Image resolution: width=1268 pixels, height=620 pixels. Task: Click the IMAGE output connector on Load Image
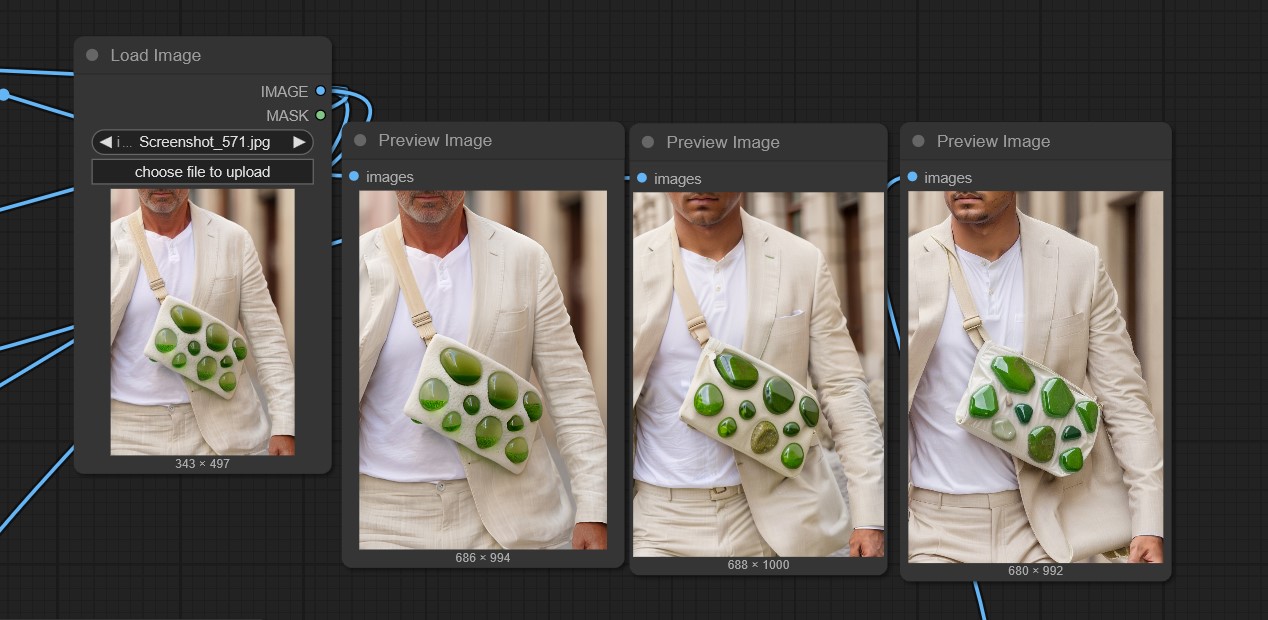pyautogui.click(x=321, y=91)
